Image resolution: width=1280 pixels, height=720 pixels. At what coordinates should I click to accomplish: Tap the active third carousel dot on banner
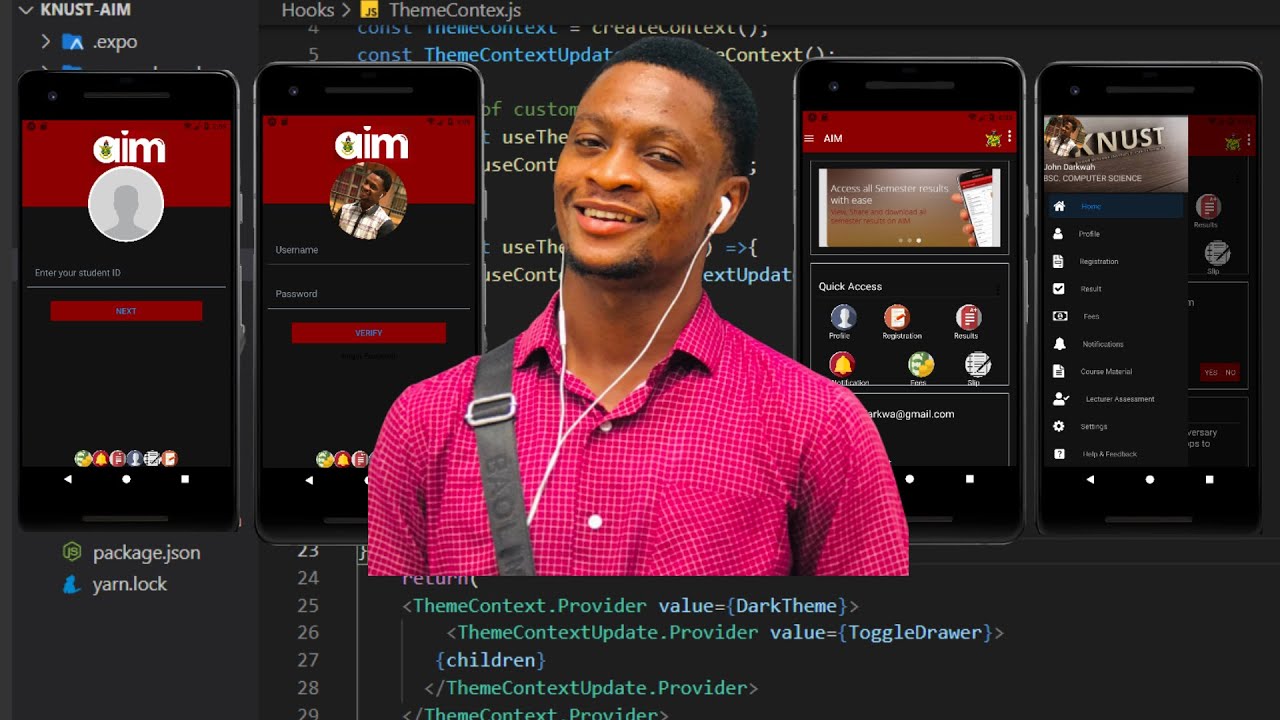point(919,241)
